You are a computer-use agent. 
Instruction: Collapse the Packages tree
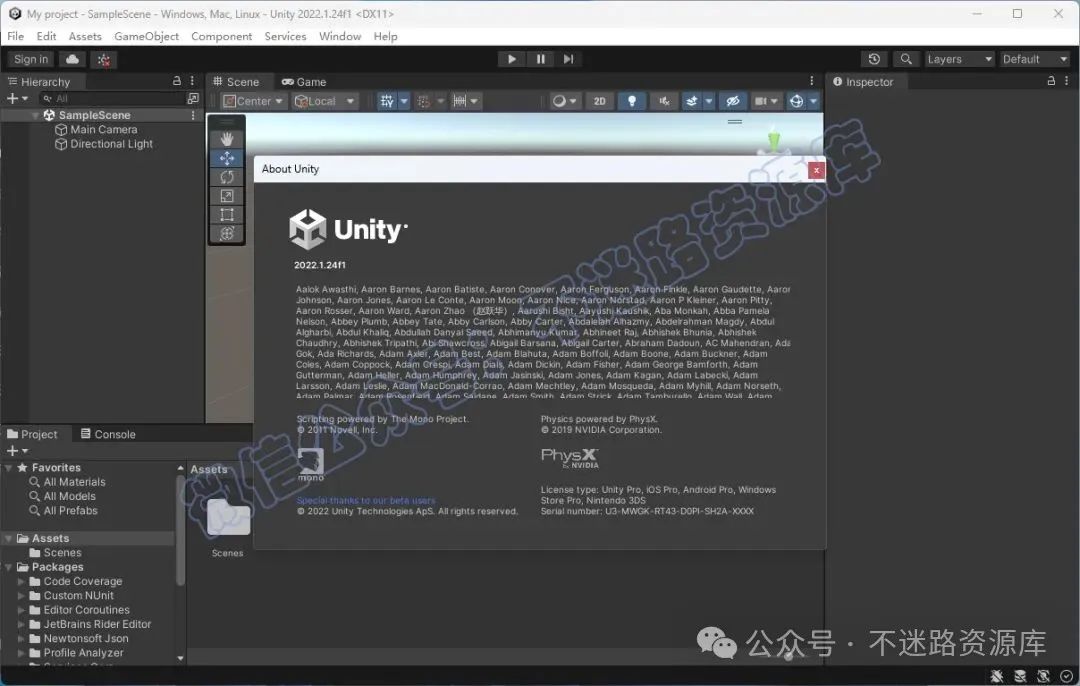point(8,568)
